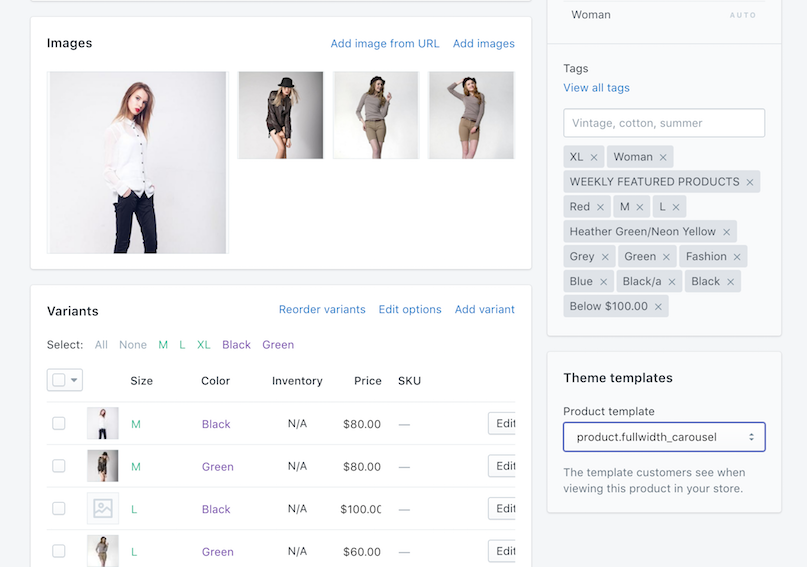
Task: Select Black variants filter
Action: 236,345
